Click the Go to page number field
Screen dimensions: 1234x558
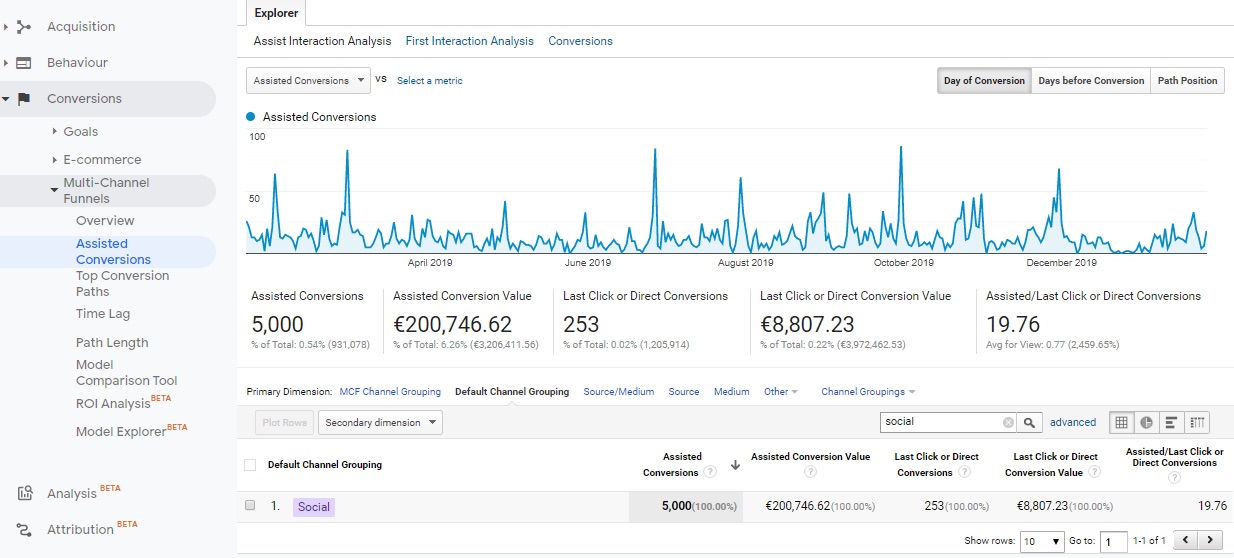point(1113,541)
